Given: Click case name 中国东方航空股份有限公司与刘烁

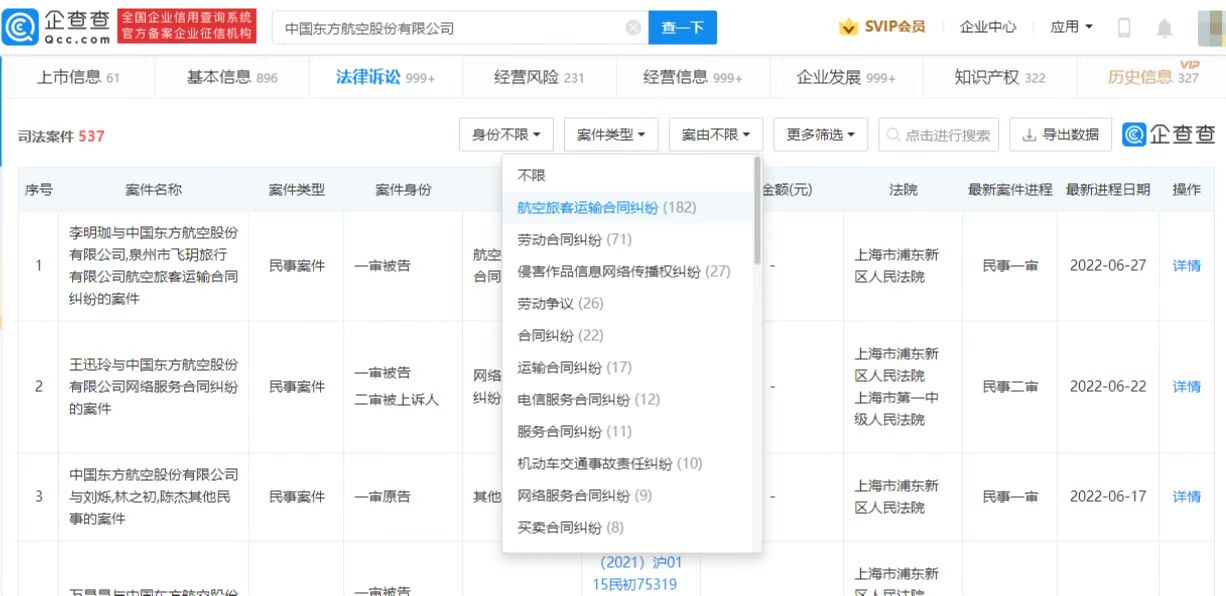Looking at the screenshot, I should [153, 497].
